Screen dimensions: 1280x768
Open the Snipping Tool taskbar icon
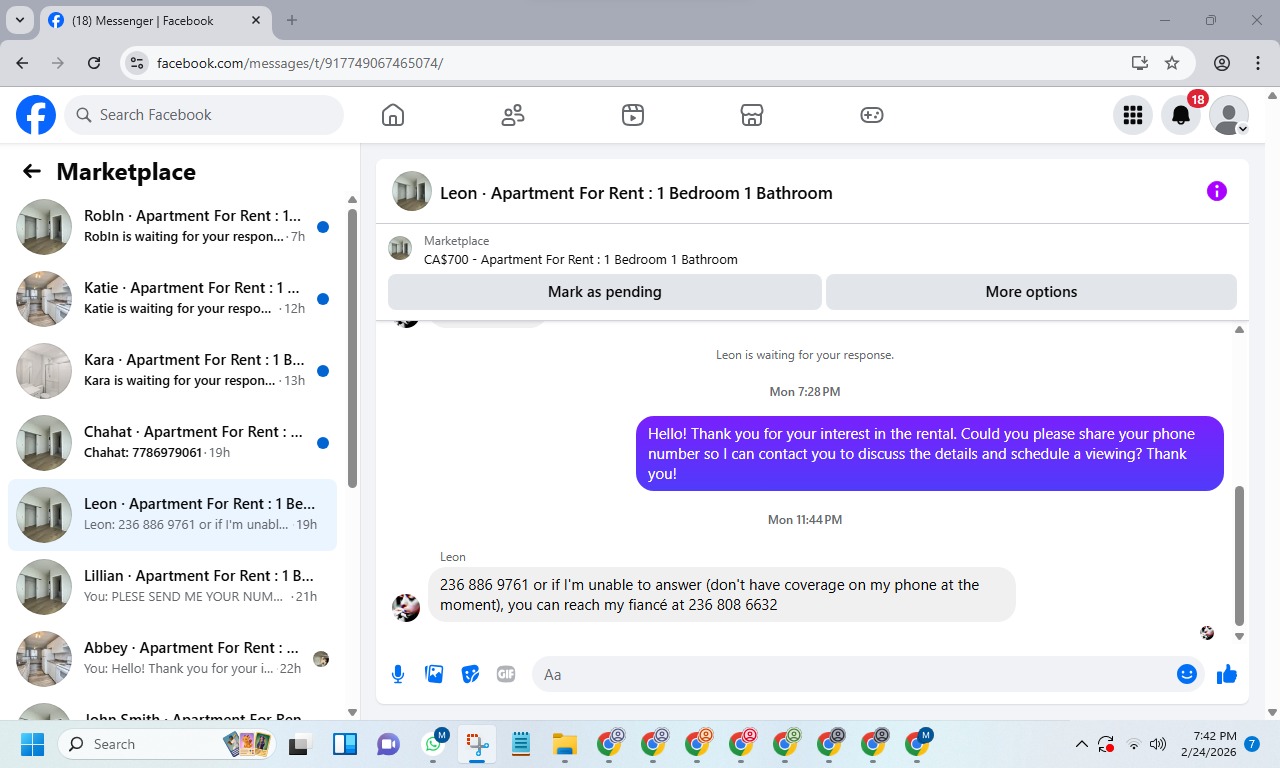point(477,744)
